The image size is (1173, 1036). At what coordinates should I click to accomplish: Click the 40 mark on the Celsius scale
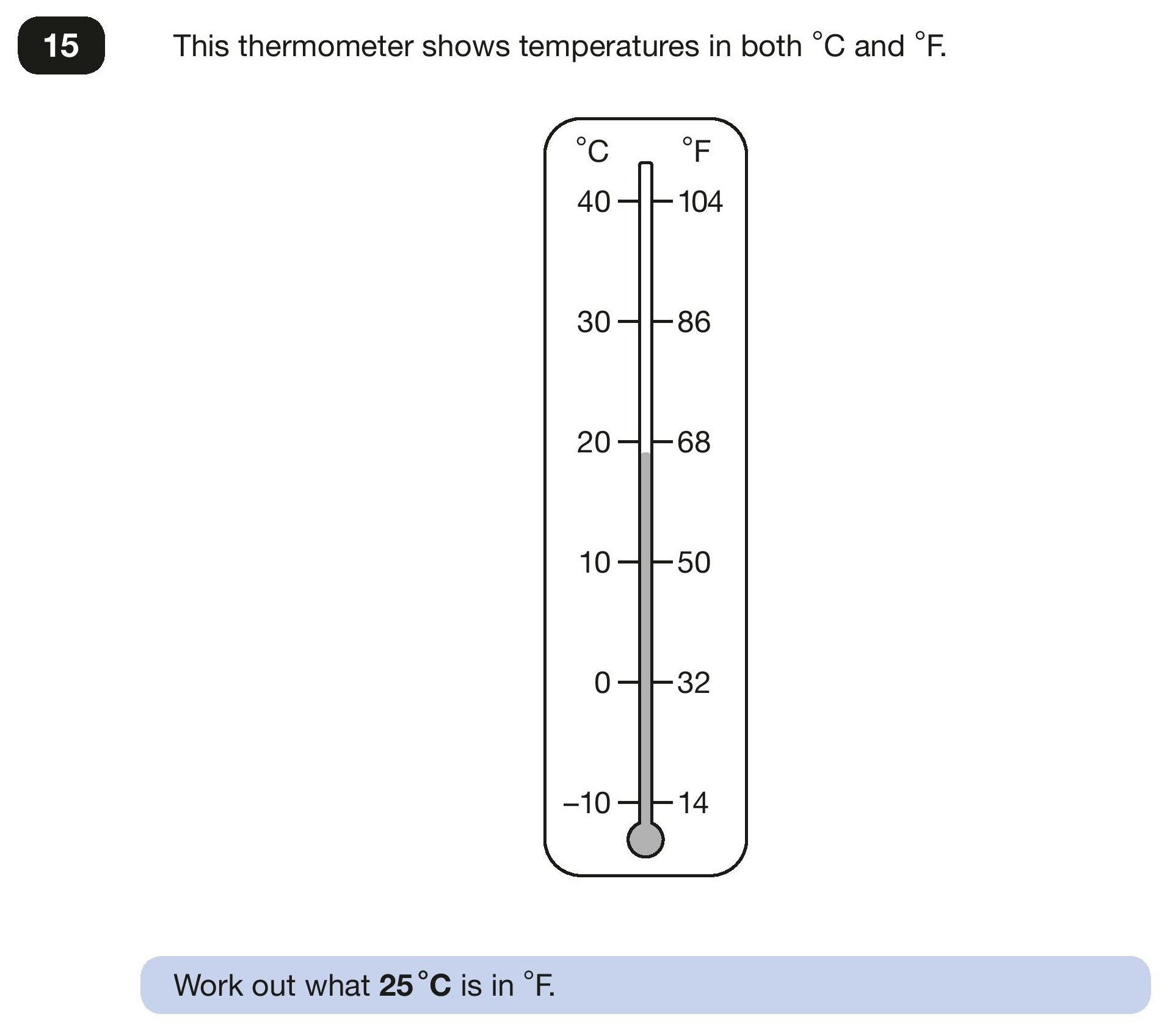click(x=594, y=201)
